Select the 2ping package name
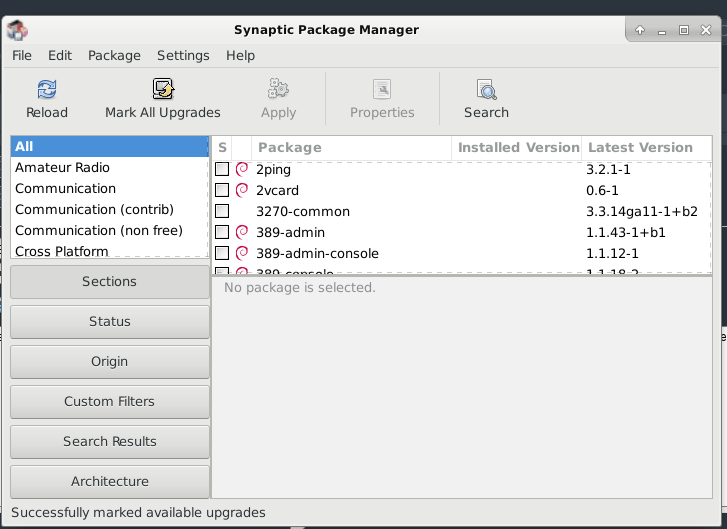727x529 pixels. (x=273, y=170)
